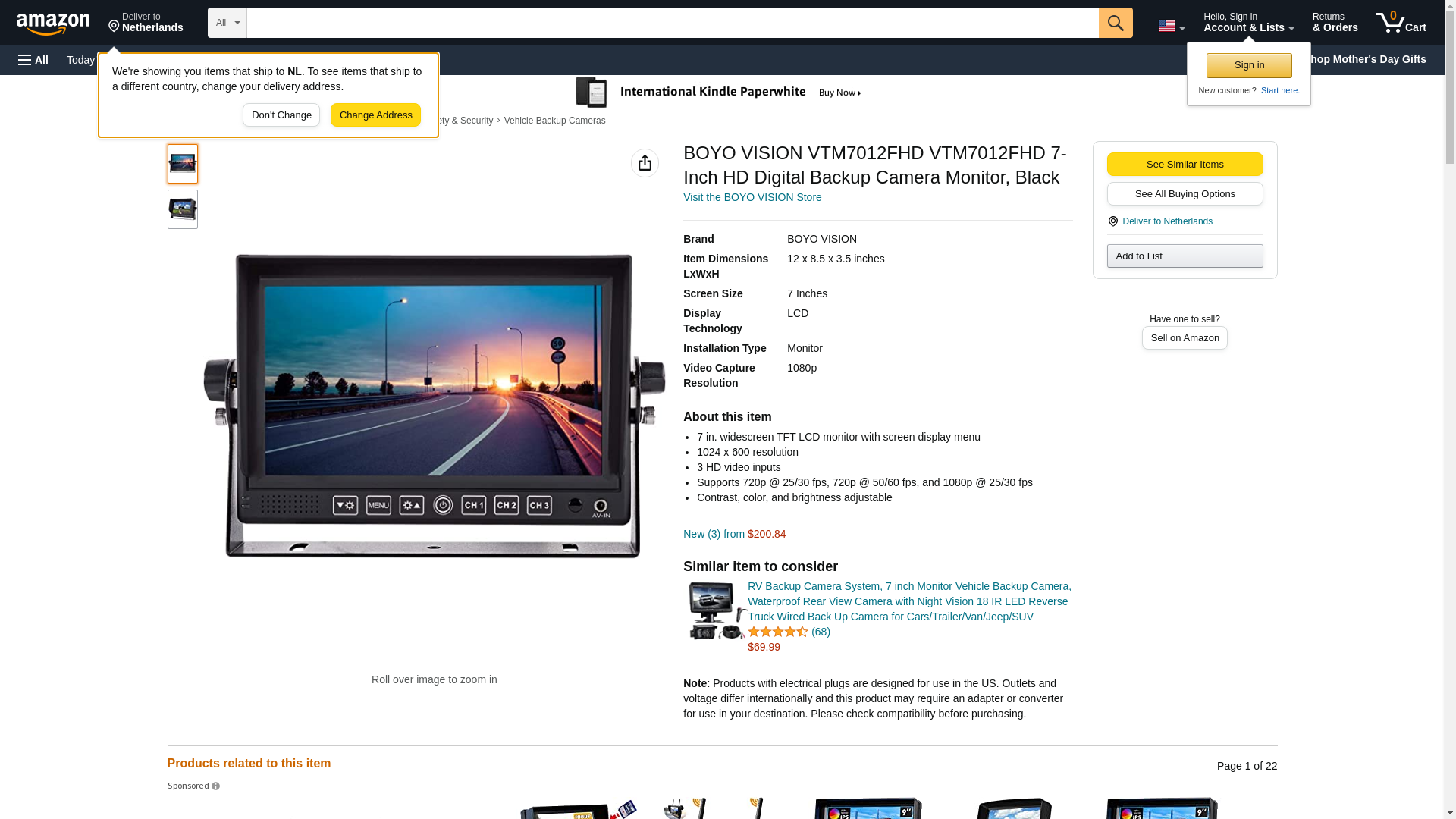Click into the search input field
This screenshot has width=1456, height=819.
[672, 23]
